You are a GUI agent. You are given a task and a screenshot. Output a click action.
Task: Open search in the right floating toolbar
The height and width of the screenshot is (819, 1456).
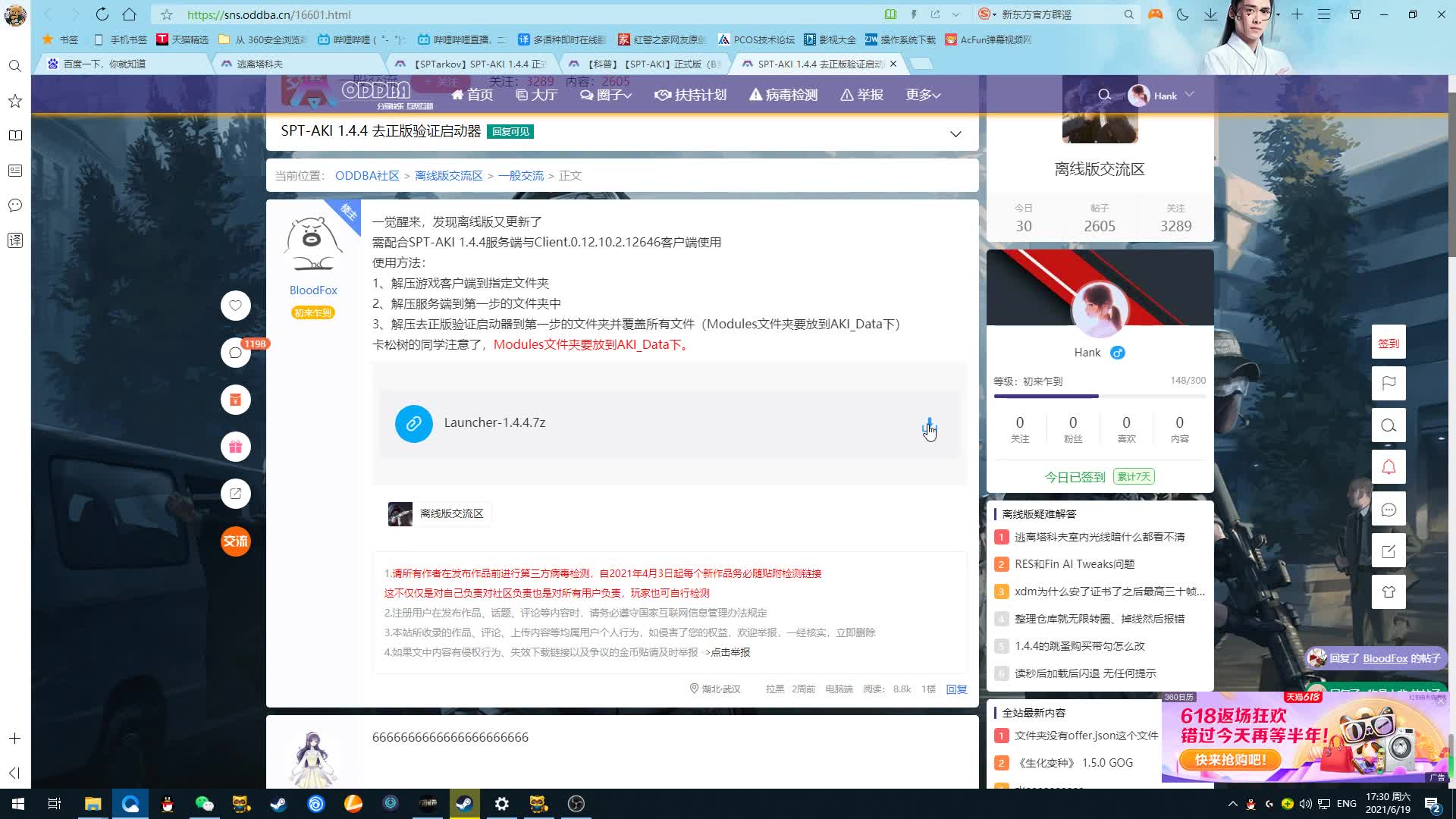[1389, 425]
